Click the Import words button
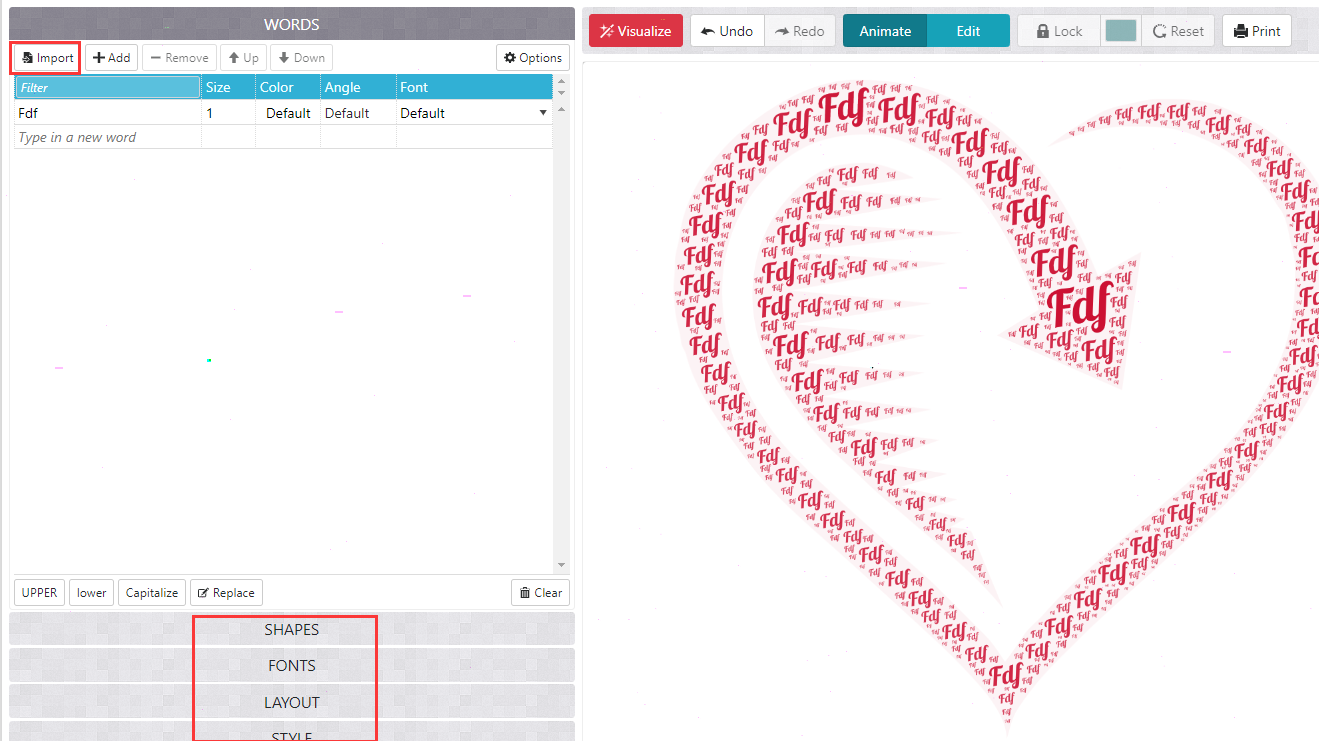 coord(46,58)
